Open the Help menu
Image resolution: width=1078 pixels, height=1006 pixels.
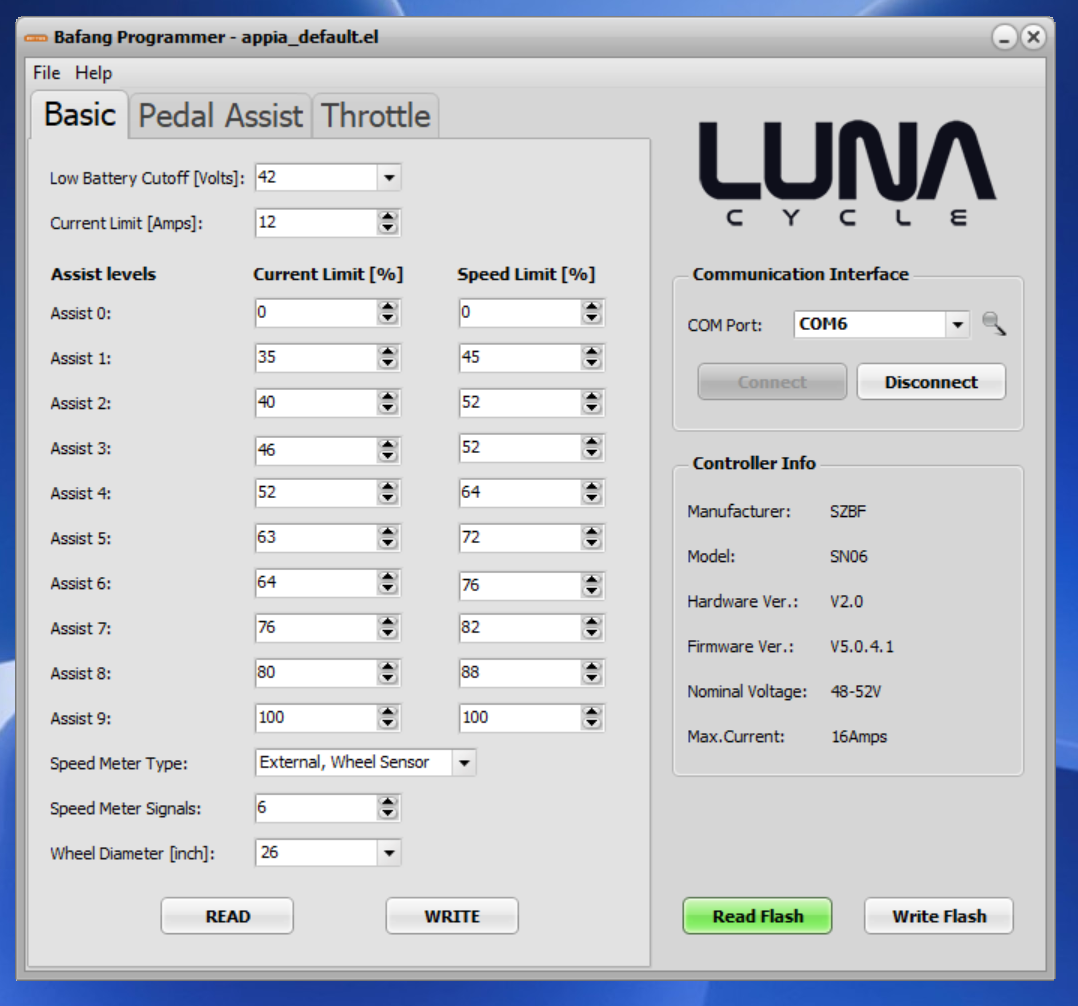click(x=94, y=73)
